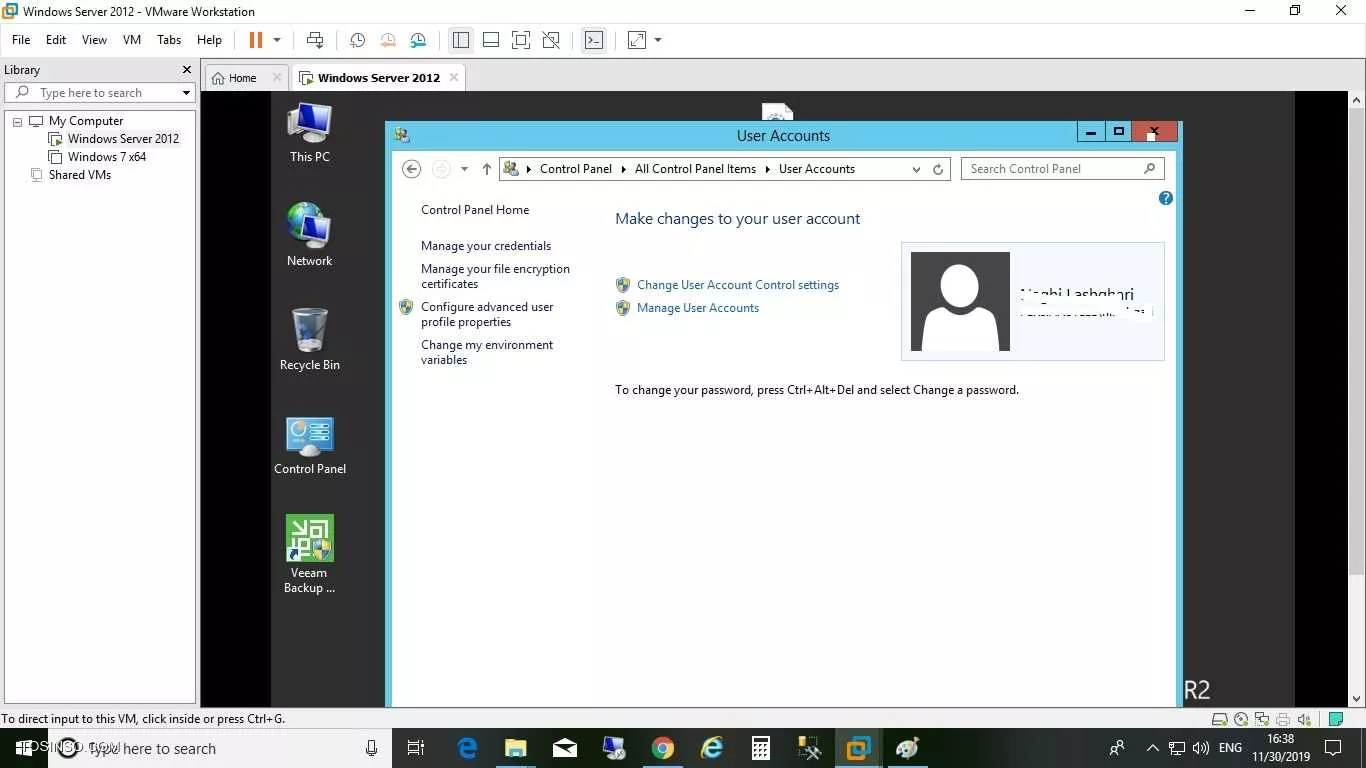Open the Edit menu
1366x768 pixels.
(x=56, y=40)
